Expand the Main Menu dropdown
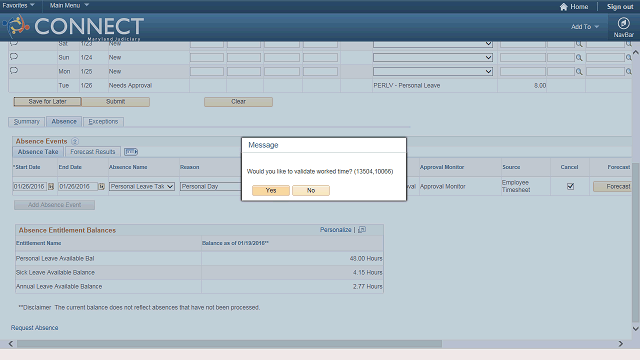Viewport: 640px width, 360px height. [69, 5]
